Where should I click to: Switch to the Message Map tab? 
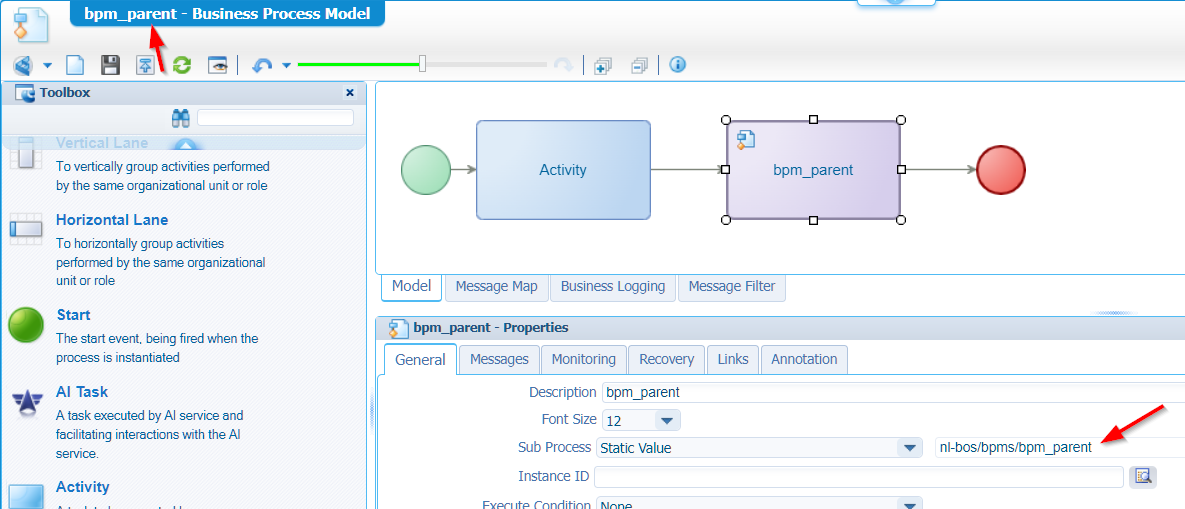pyautogui.click(x=496, y=286)
